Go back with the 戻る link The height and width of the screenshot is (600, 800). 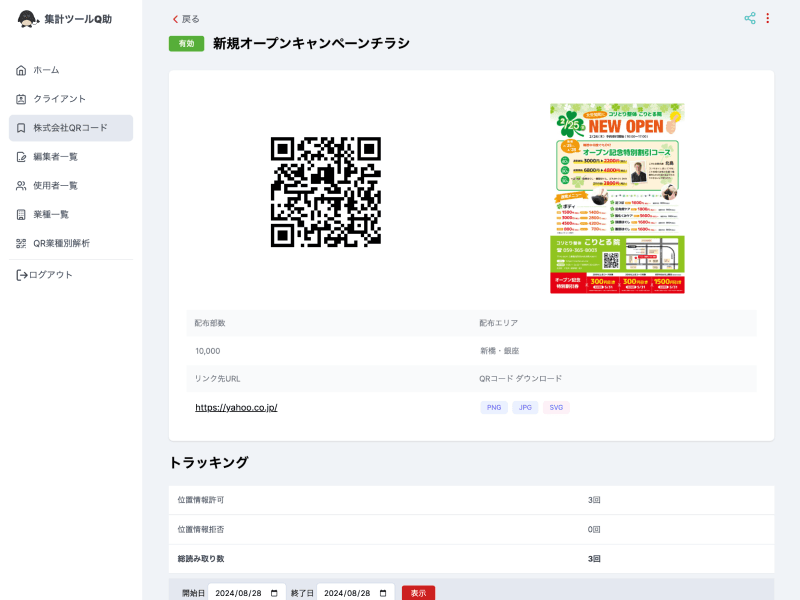186,19
